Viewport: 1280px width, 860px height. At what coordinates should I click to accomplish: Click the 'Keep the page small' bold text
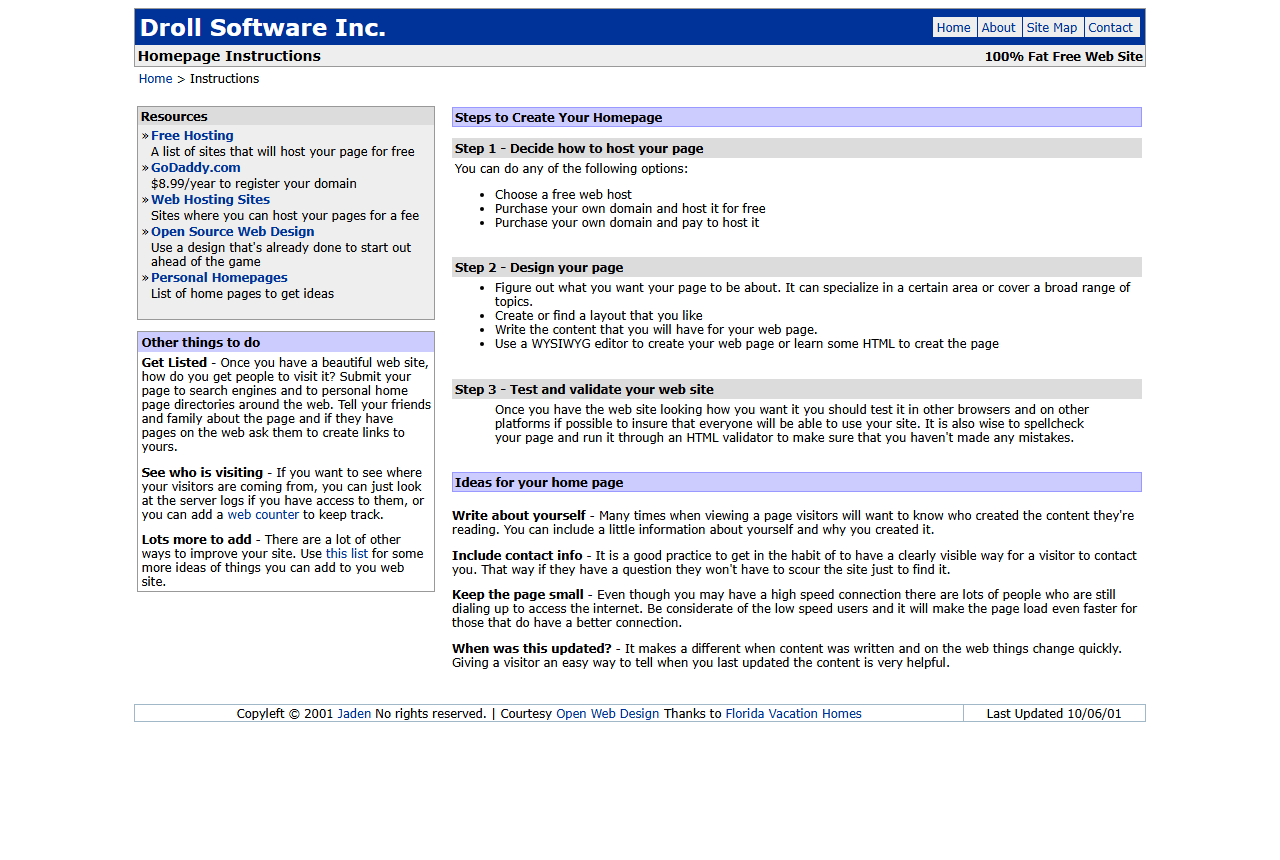pyautogui.click(x=518, y=595)
